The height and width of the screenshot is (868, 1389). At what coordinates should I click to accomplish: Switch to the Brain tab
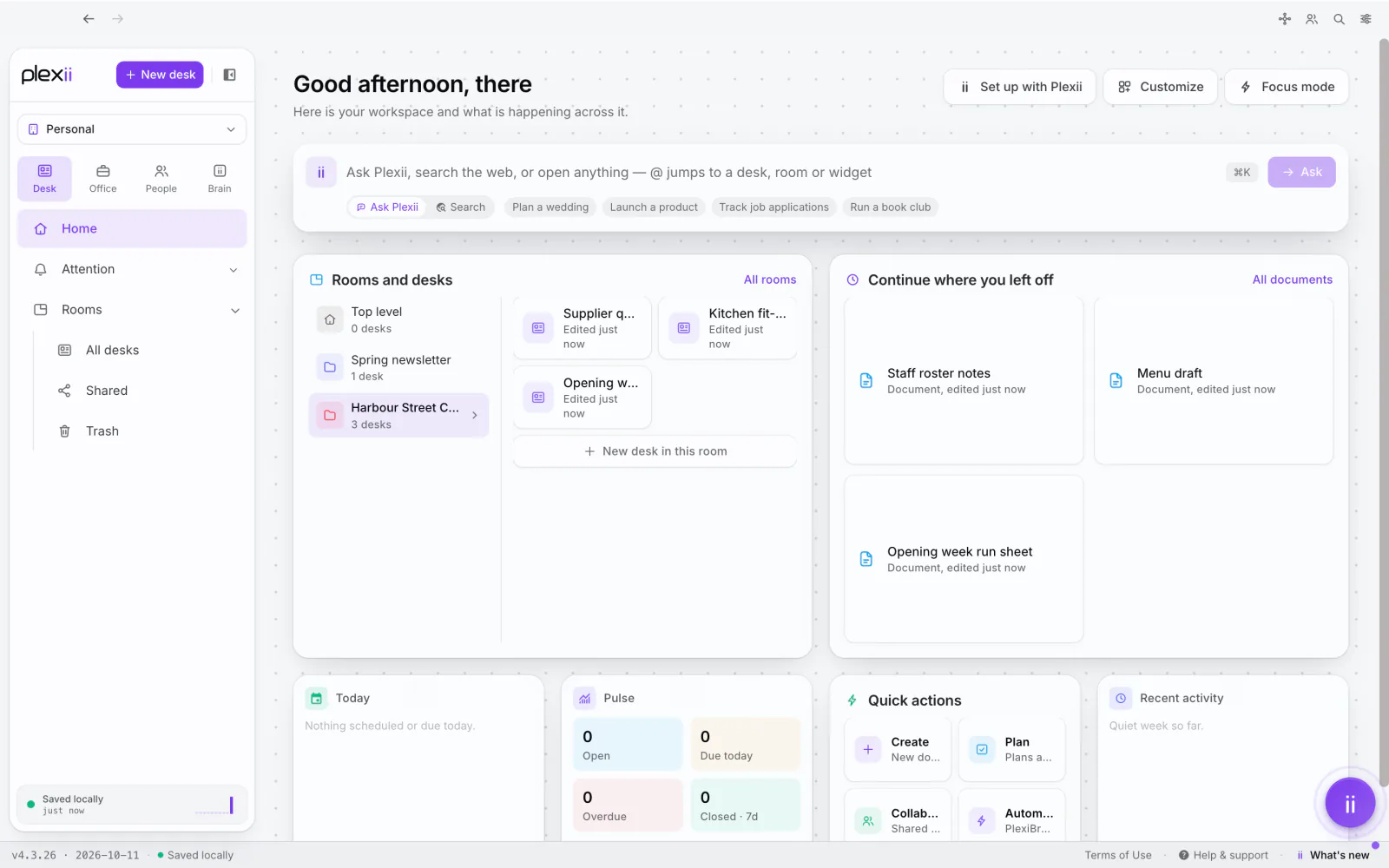point(220,178)
